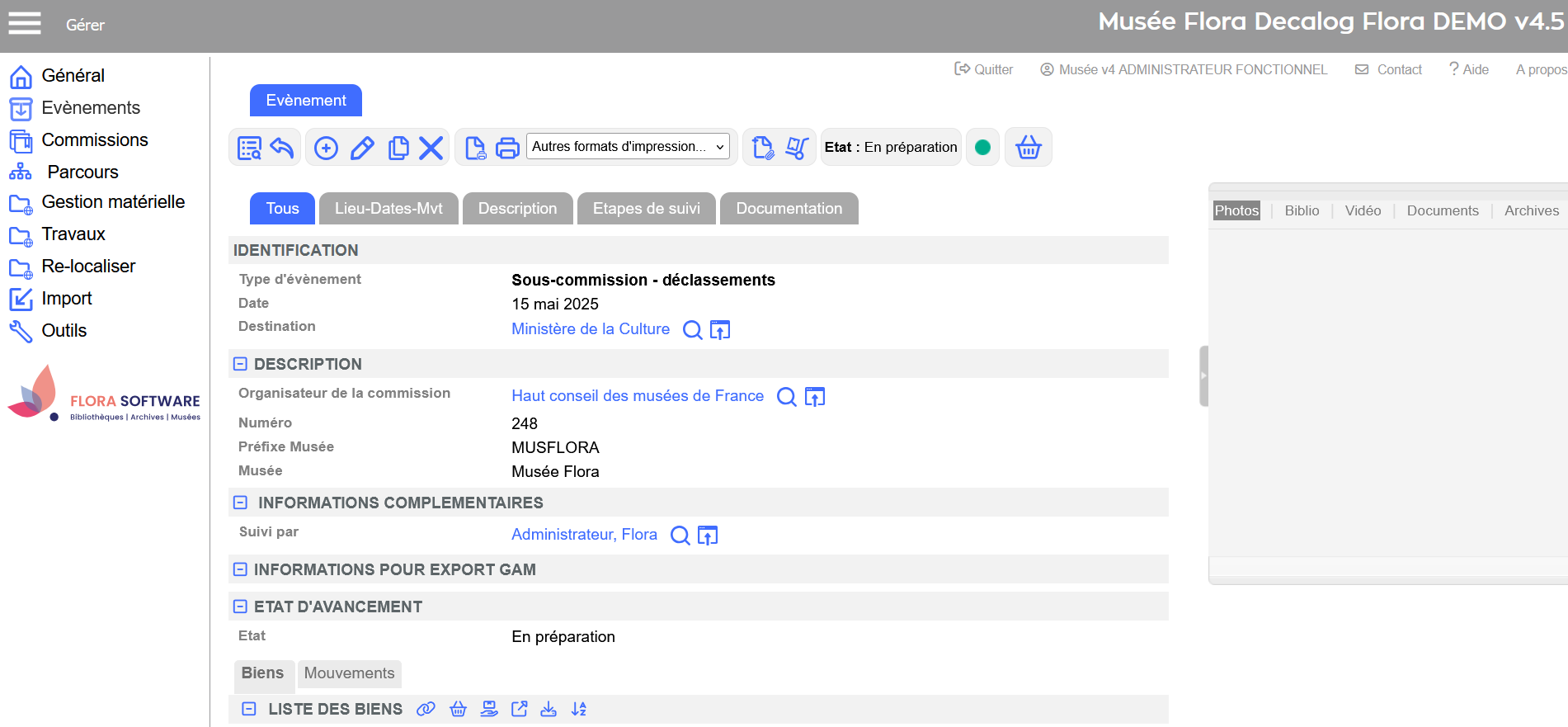
Task: Click the basket icon in top toolbar
Action: [1028, 148]
